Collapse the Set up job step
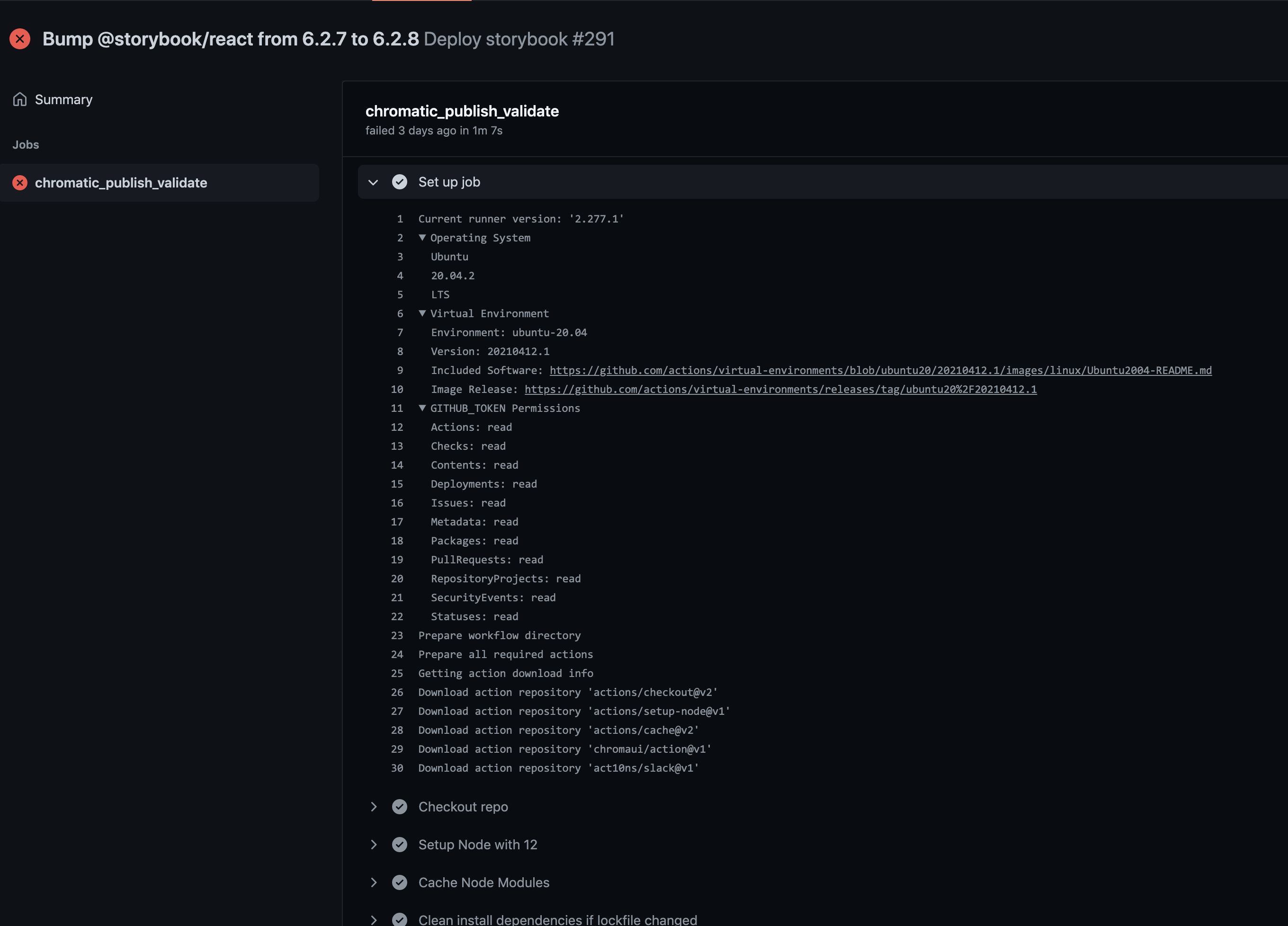 373,182
